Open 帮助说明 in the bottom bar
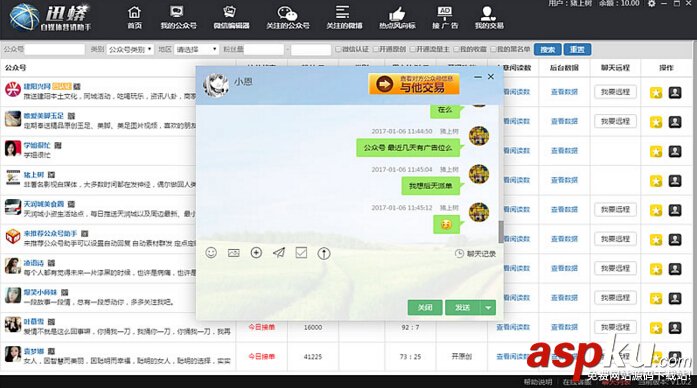 click(537, 382)
